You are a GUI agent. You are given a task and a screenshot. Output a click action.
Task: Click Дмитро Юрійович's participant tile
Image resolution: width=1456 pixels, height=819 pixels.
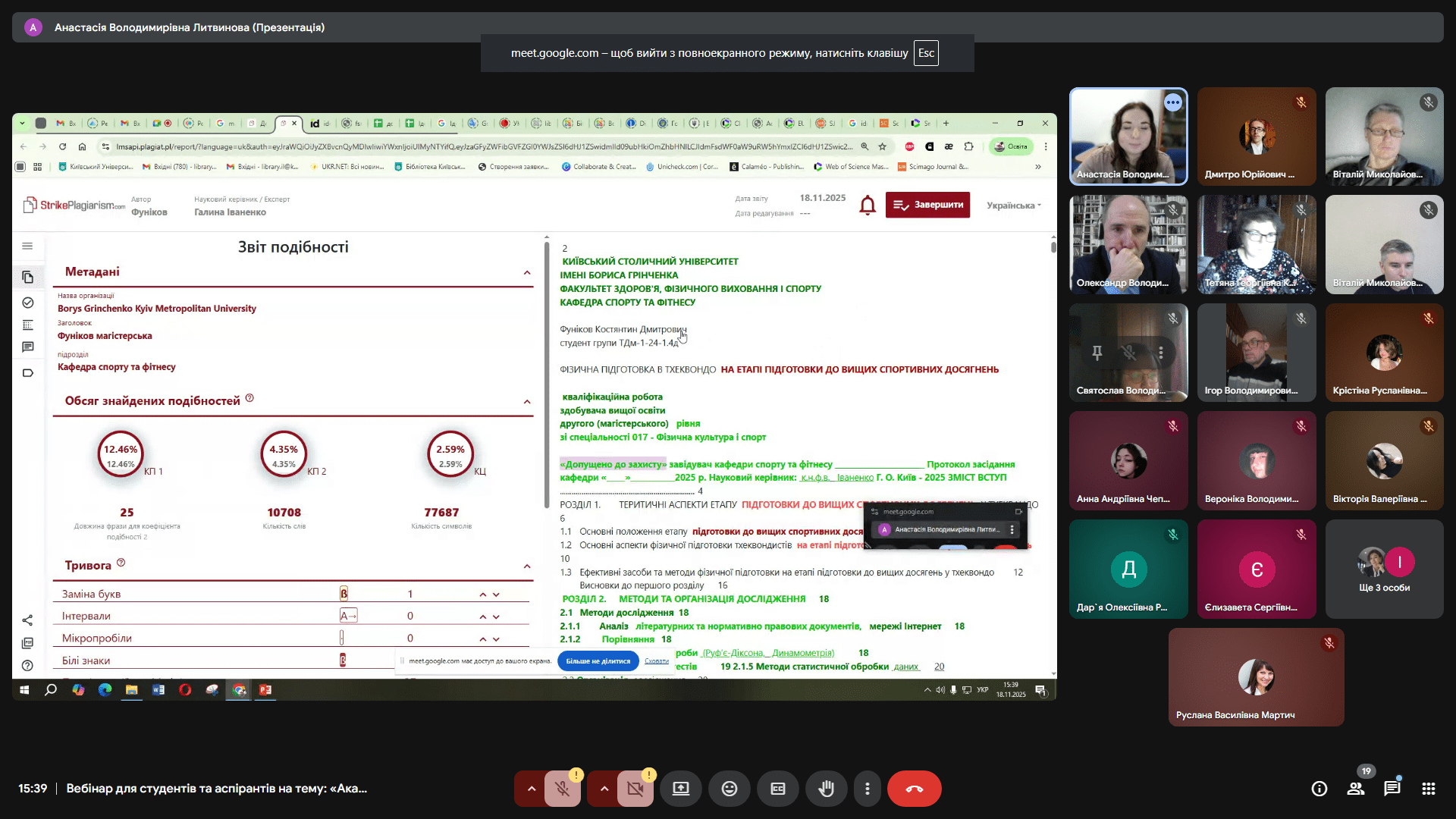(1257, 136)
